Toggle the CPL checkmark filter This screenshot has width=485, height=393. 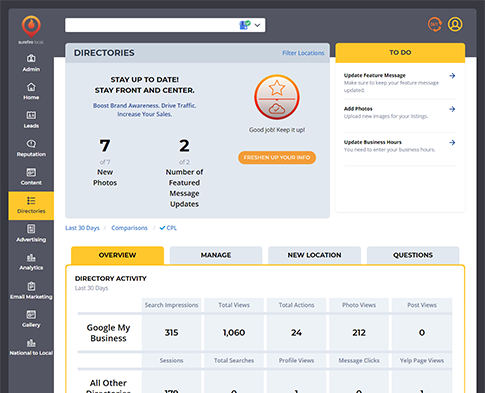[168, 228]
